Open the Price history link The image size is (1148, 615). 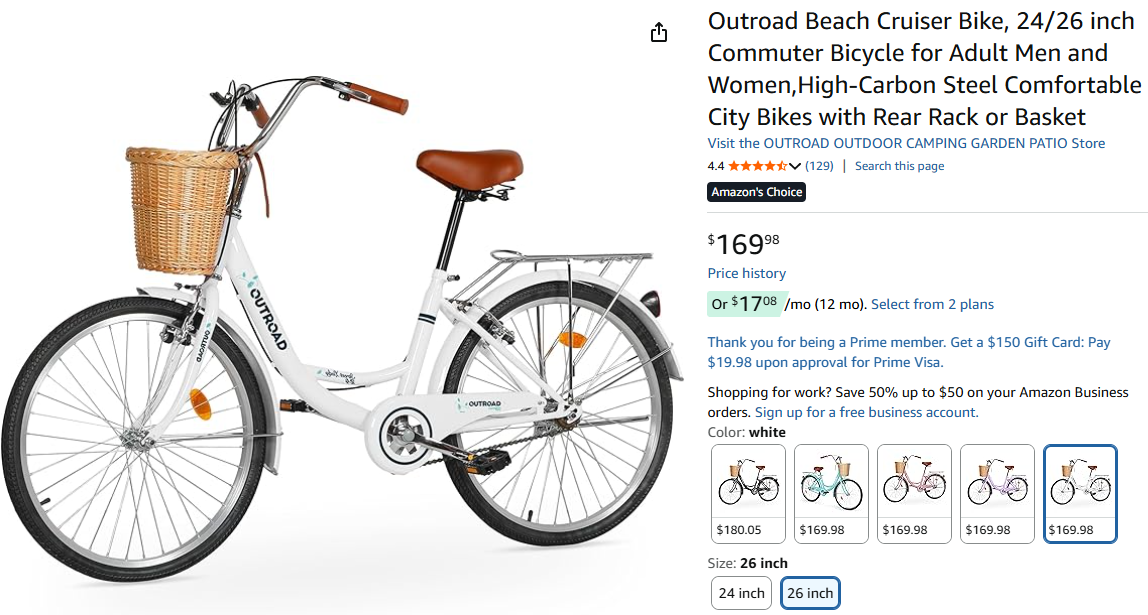tap(746, 273)
